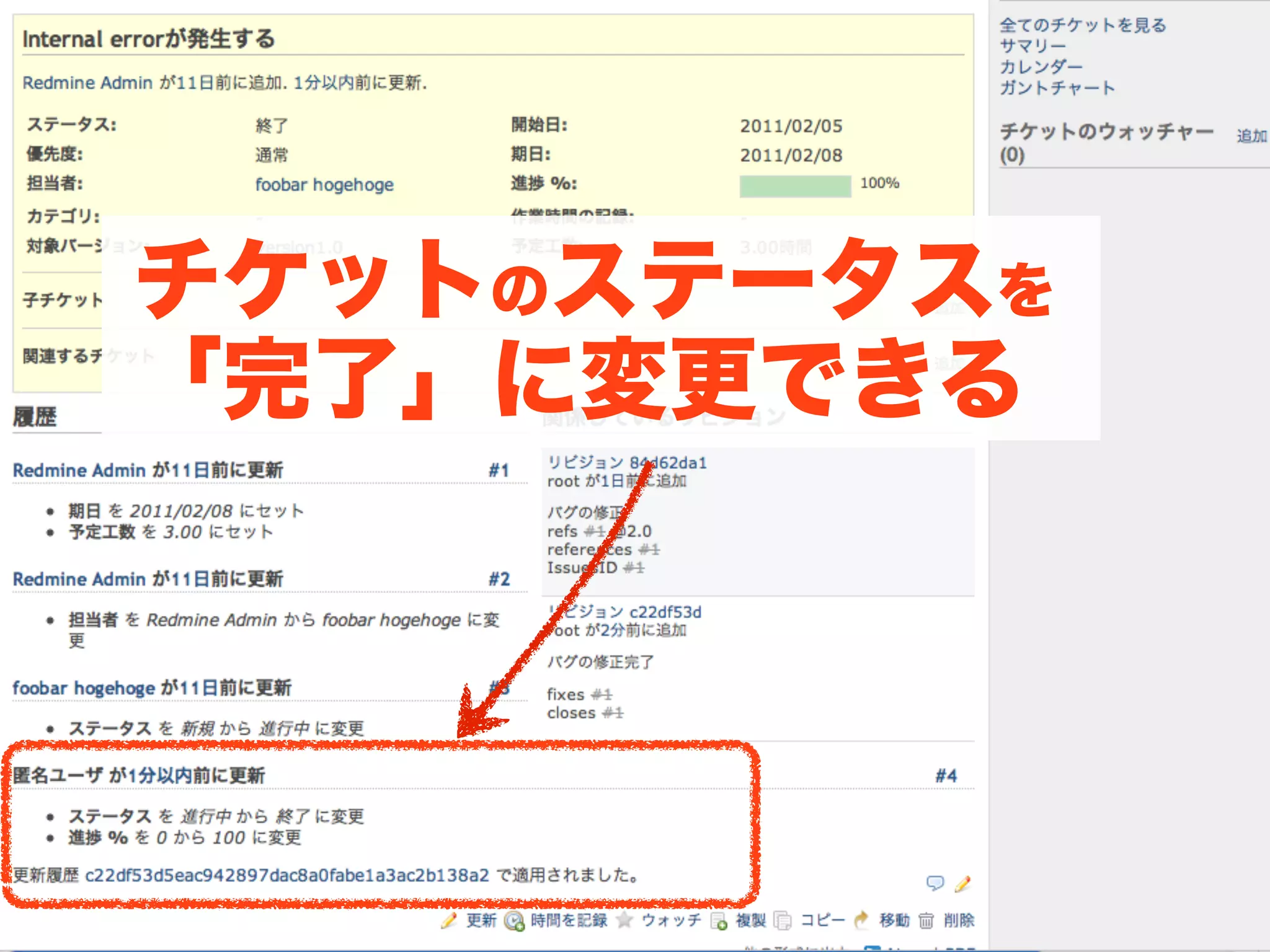Screen dimensions: 1270x952
Task: Click the #1 link after 'closes'
Action: pyautogui.click(x=613, y=713)
